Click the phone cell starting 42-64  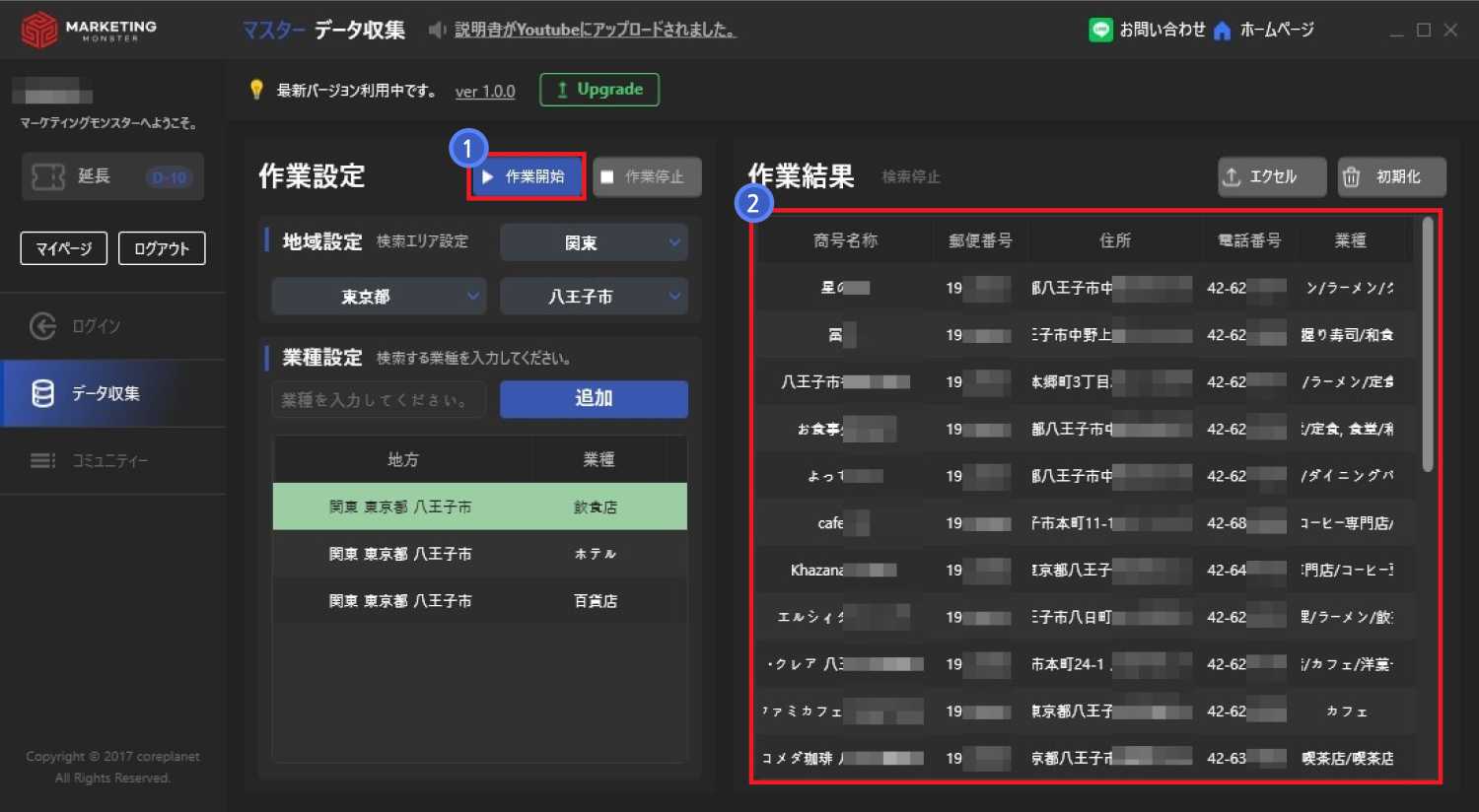1247,570
